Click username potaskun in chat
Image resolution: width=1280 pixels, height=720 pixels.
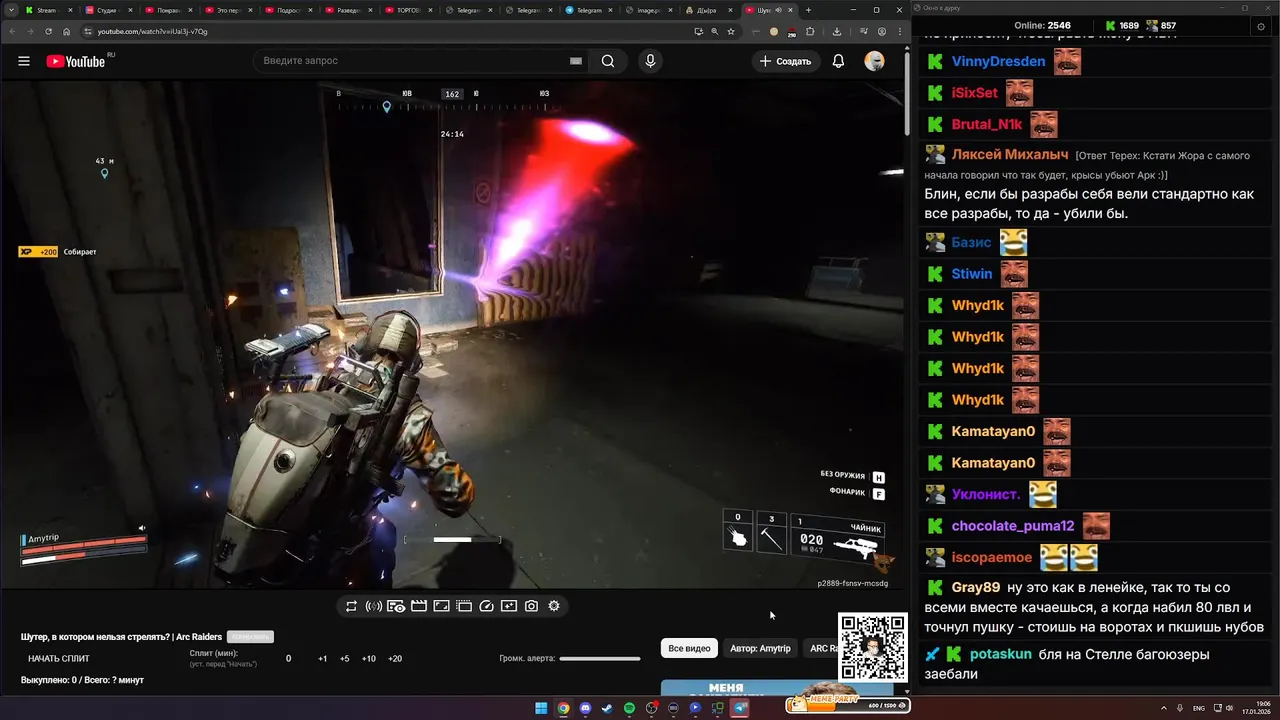pyautogui.click(x=1001, y=655)
